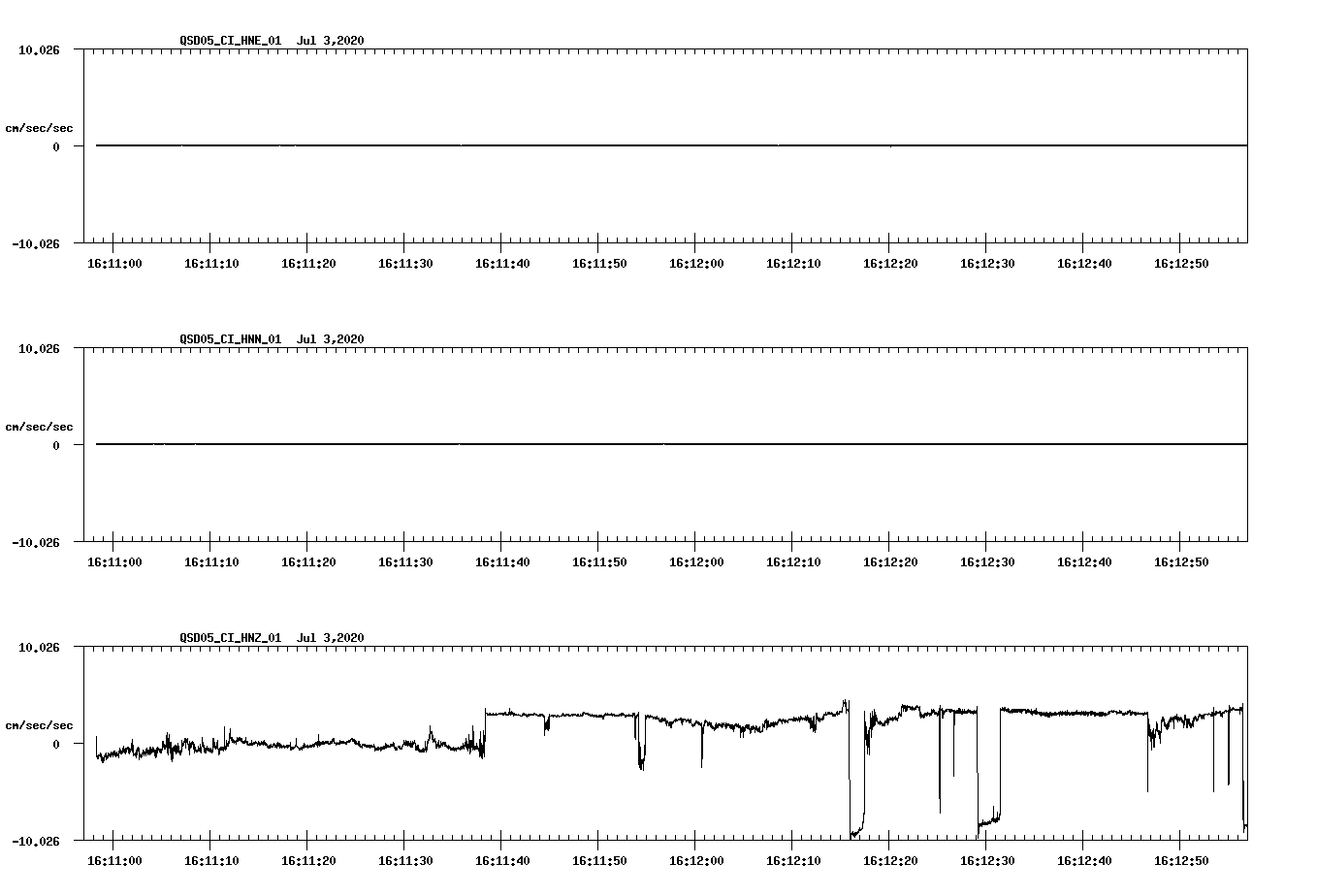The width and height of the screenshot is (1317, 896).
Task: Click 16:12:30 time label under HNZ plot
Action: (987, 860)
